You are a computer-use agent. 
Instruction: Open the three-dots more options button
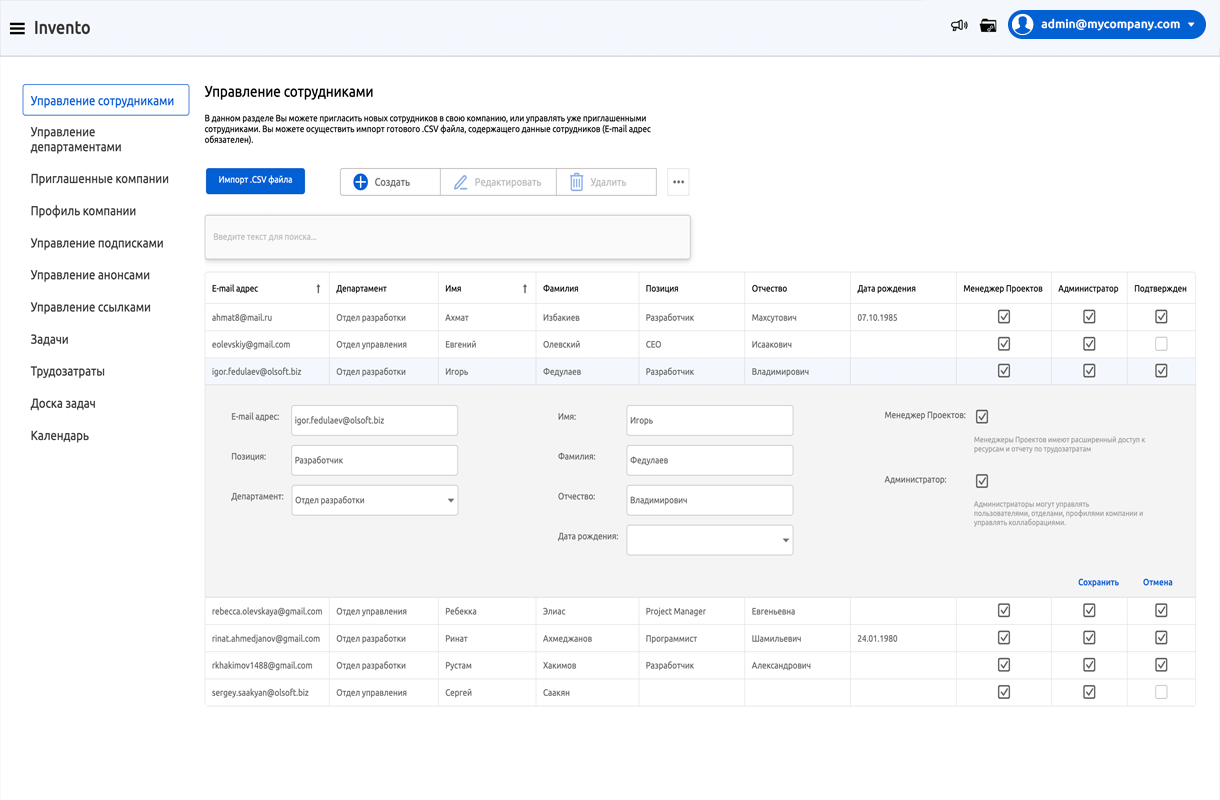[x=678, y=182]
